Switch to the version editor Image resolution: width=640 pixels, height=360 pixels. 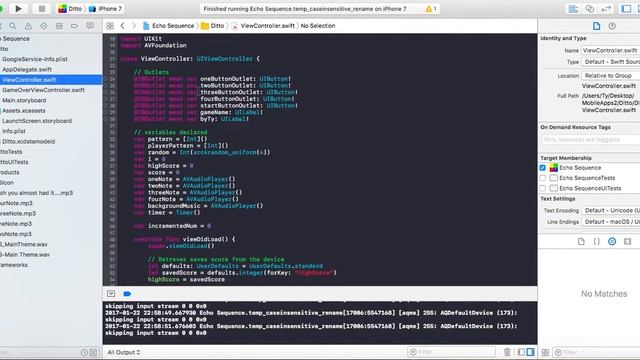click(607, 9)
